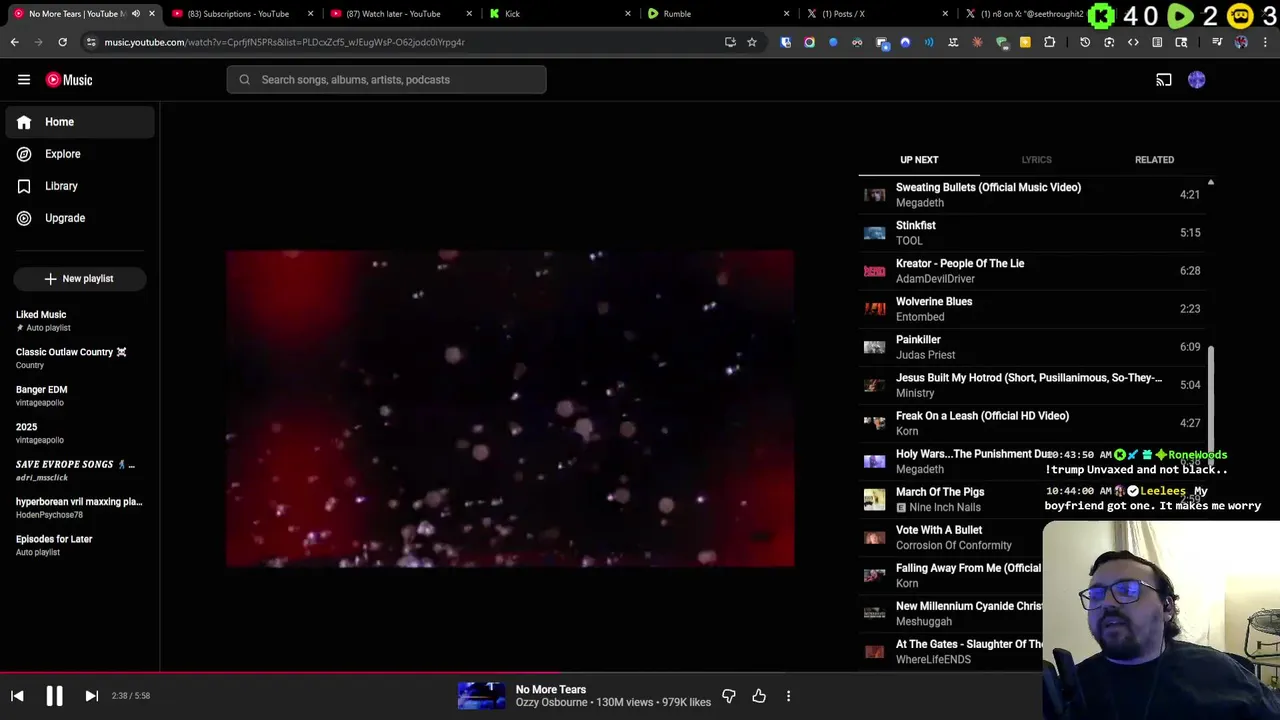Screen dimensions: 1280x720
Task: Switch to the LYRICS tab
Action: pyautogui.click(x=1036, y=160)
